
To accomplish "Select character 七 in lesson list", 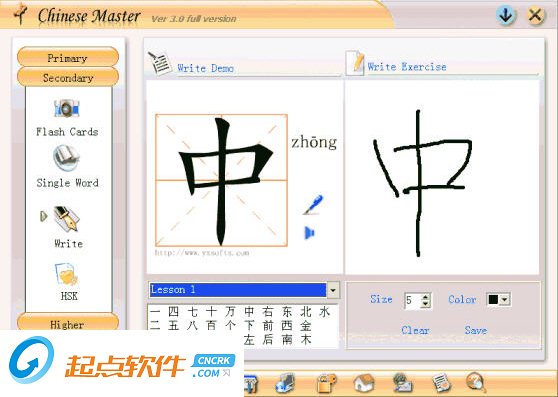I will coord(192,312).
